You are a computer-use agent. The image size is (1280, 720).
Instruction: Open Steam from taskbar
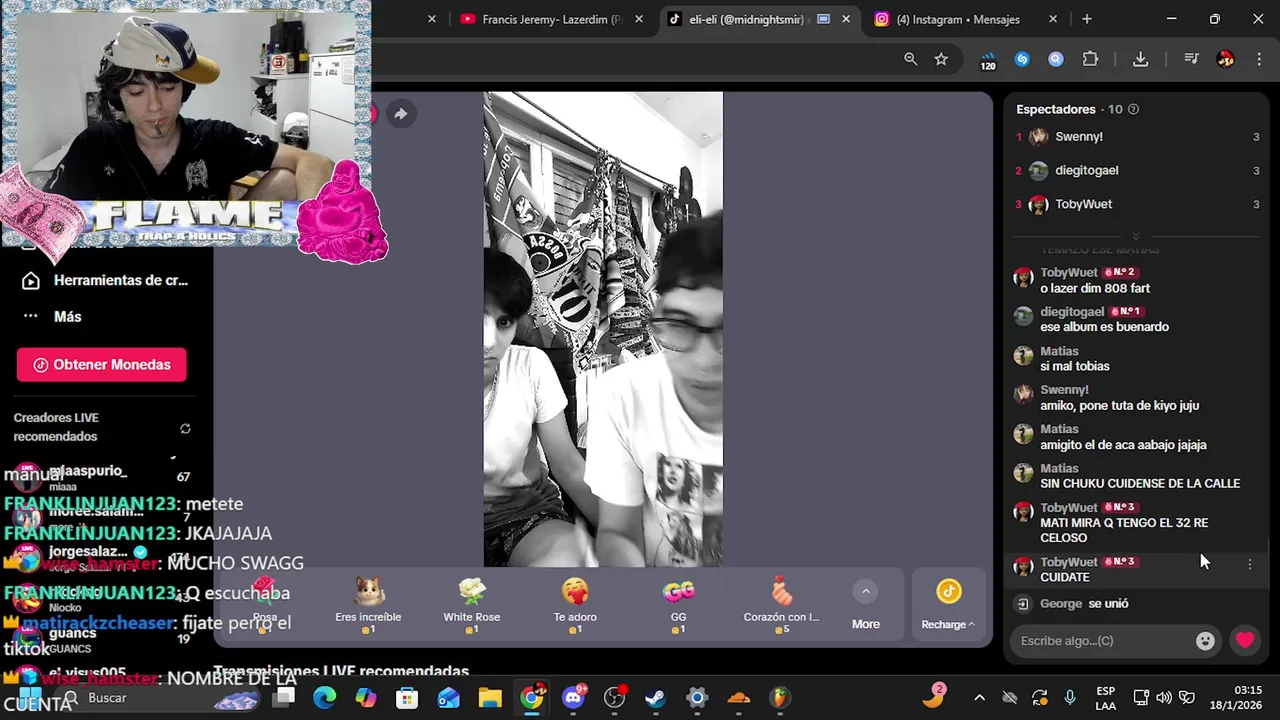[655, 698]
